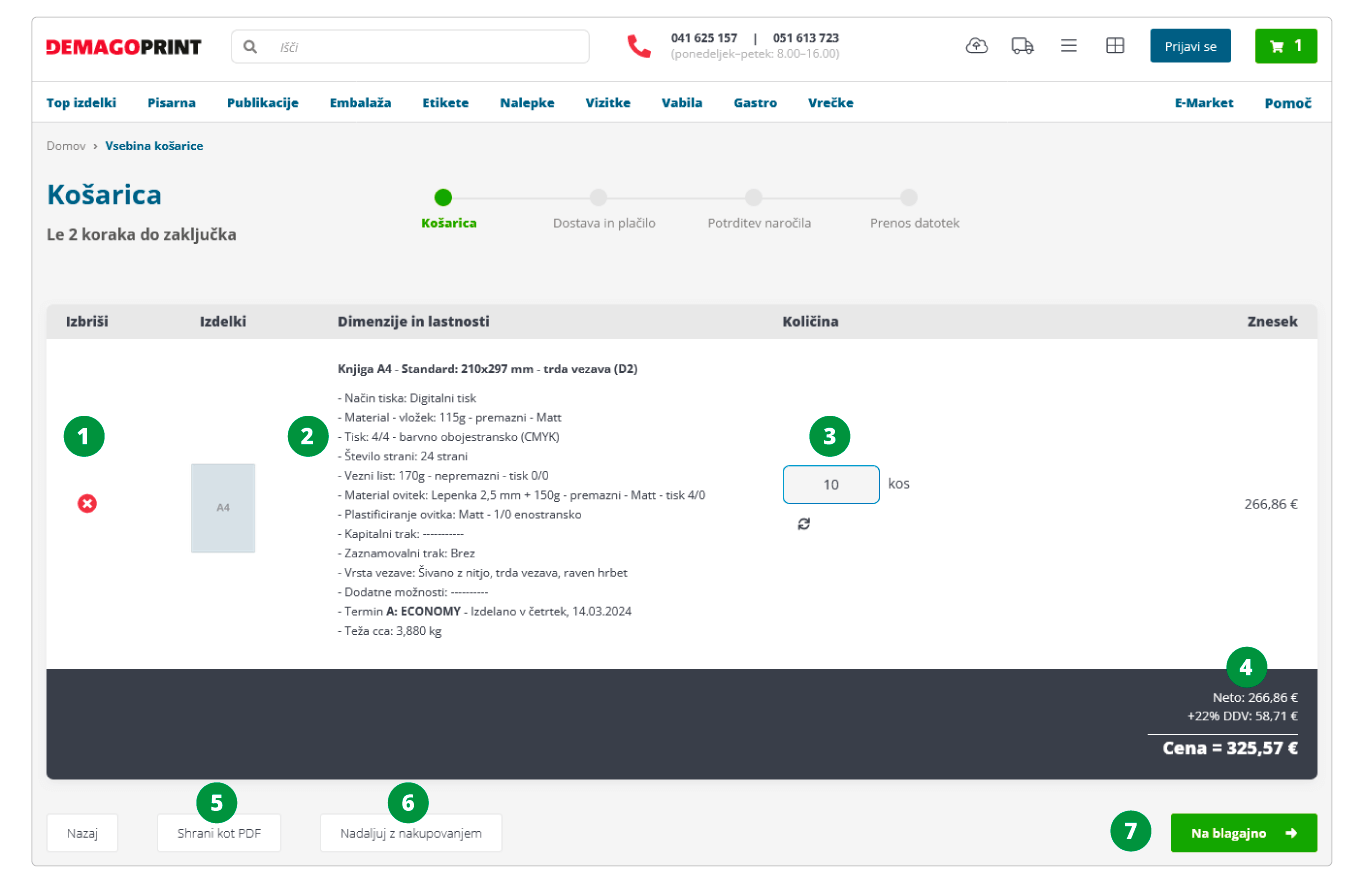Select the Dostava in plačilo step marker
Image resolution: width=1363 pixels, height=882 pixels.
pyautogui.click(x=598, y=198)
